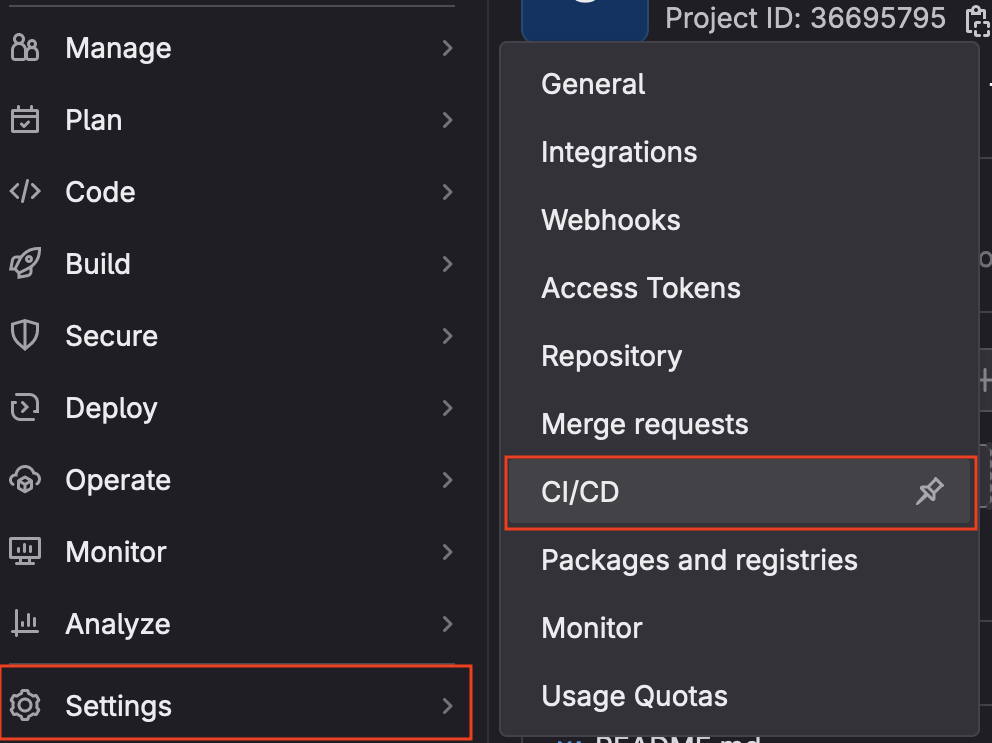Image resolution: width=992 pixels, height=743 pixels.
Task: Open Usage Quotas page
Action: tap(634, 696)
